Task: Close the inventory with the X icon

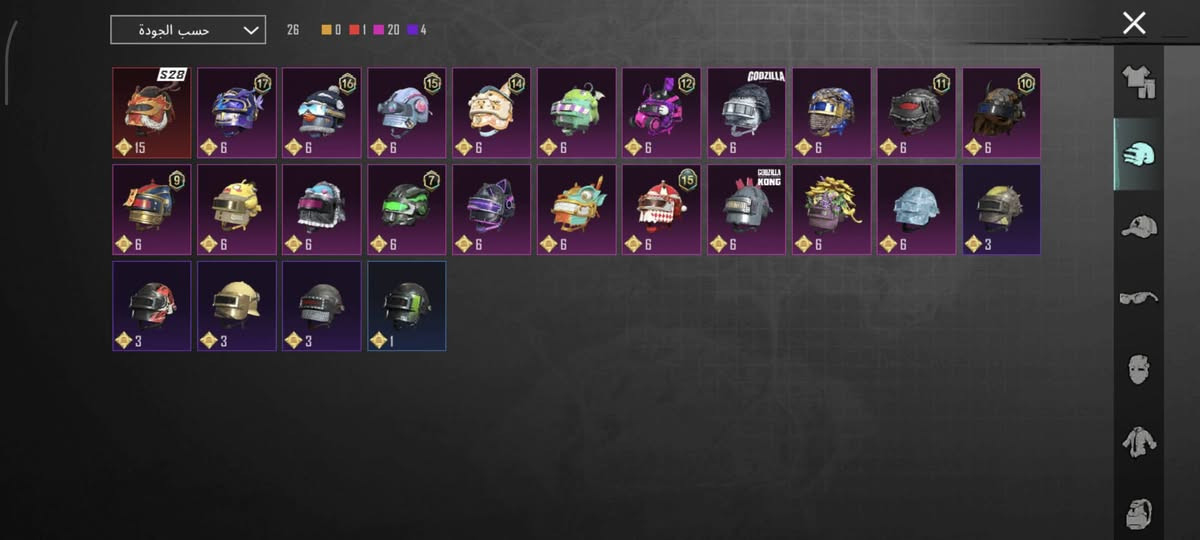Action: coord(1134,23)
